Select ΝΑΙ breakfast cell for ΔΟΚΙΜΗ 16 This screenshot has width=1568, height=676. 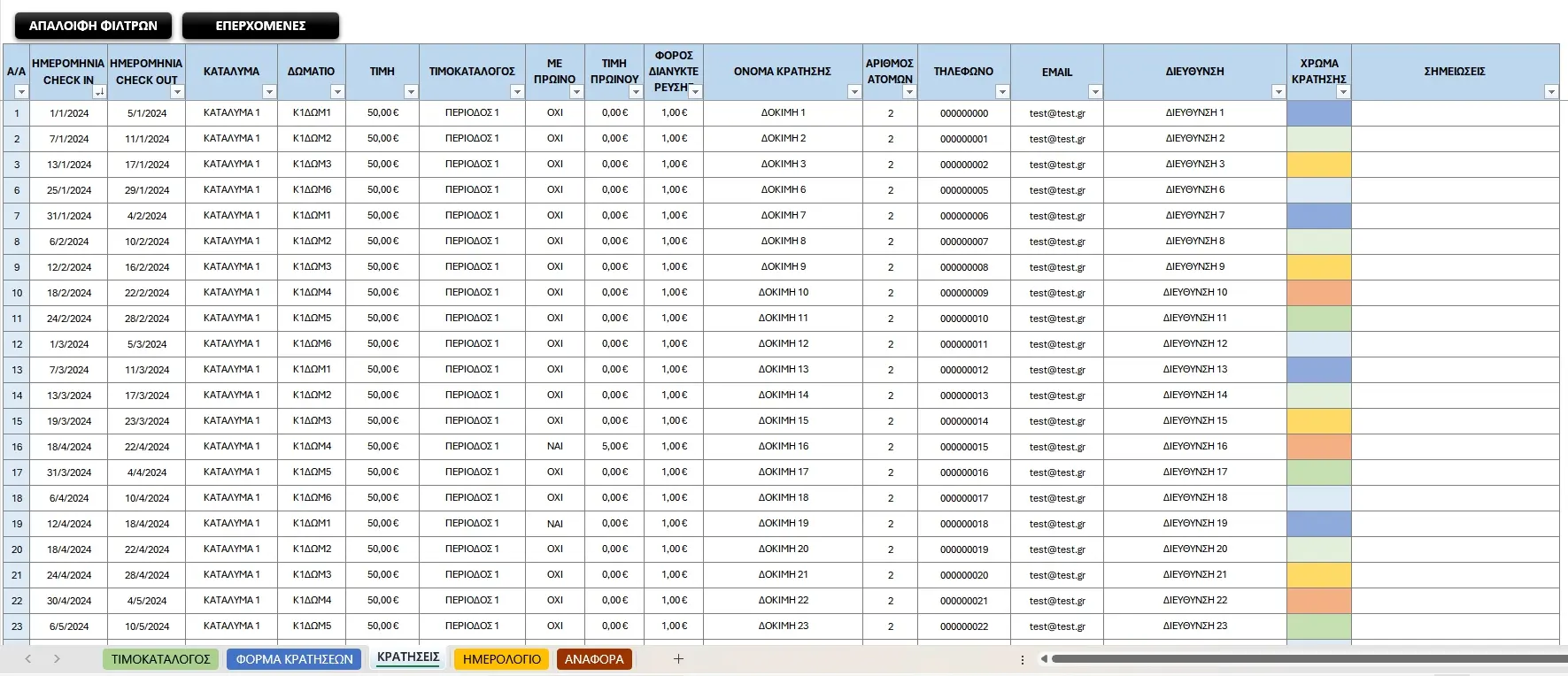pos(555,447)
